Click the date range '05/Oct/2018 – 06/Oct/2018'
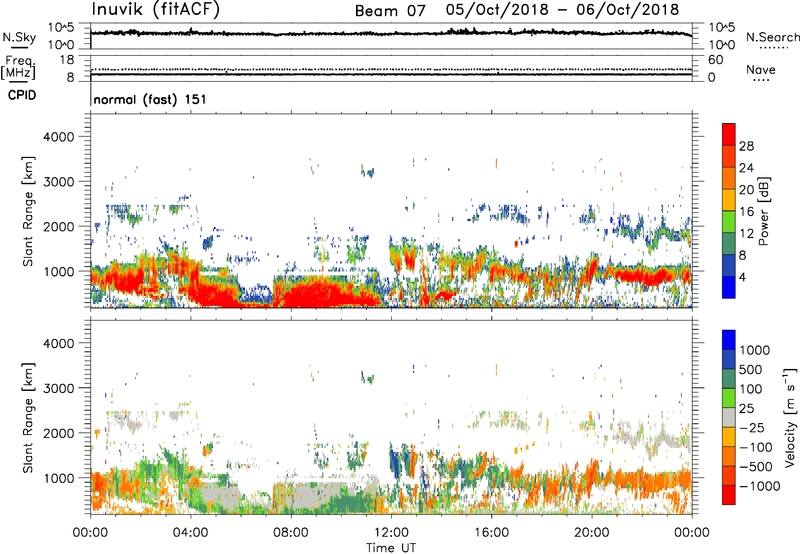 tap(562, 10)
